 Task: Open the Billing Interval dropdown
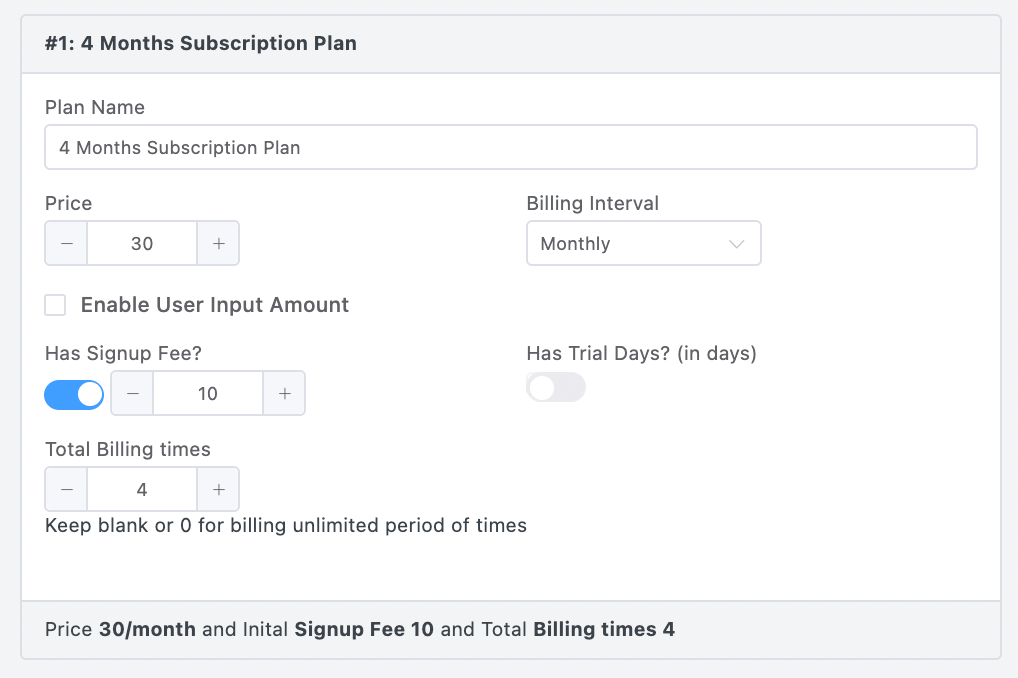point(643,243)
